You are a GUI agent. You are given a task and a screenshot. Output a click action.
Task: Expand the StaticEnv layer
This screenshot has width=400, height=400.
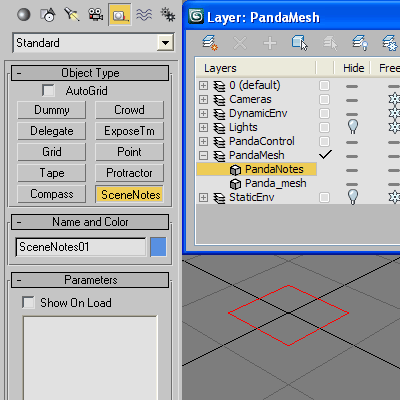203,197
